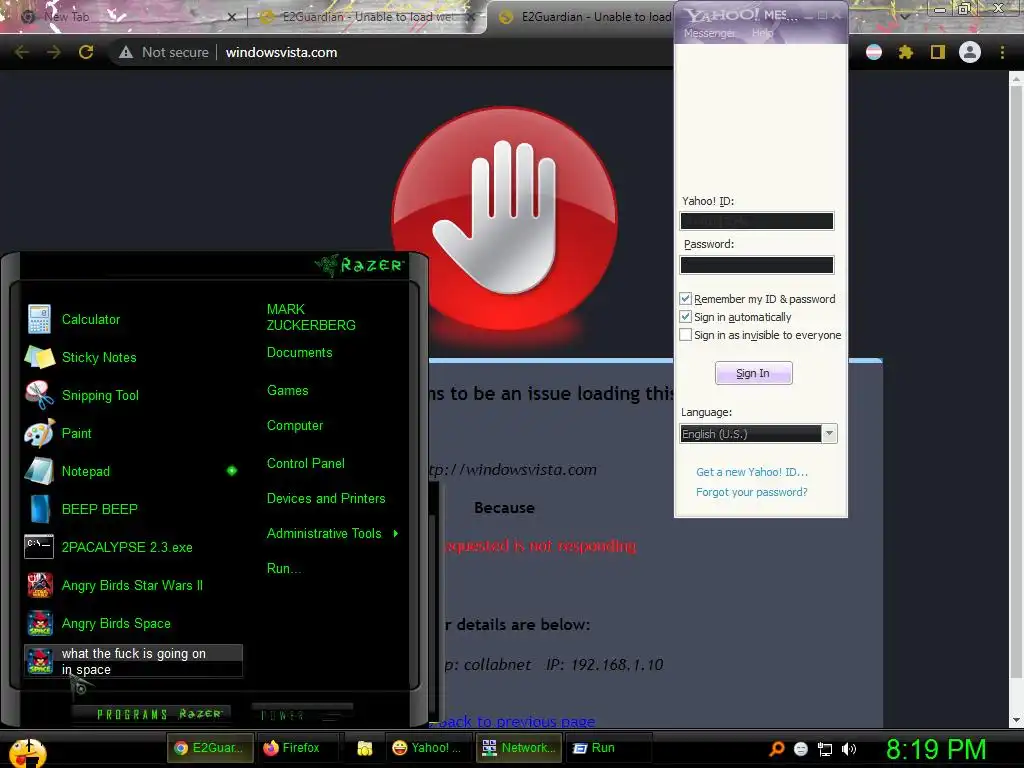Switch to the New Tab browser tab
Image resolution: width=1024 pixels, height=768 pixels.
[x=123, y=17]
